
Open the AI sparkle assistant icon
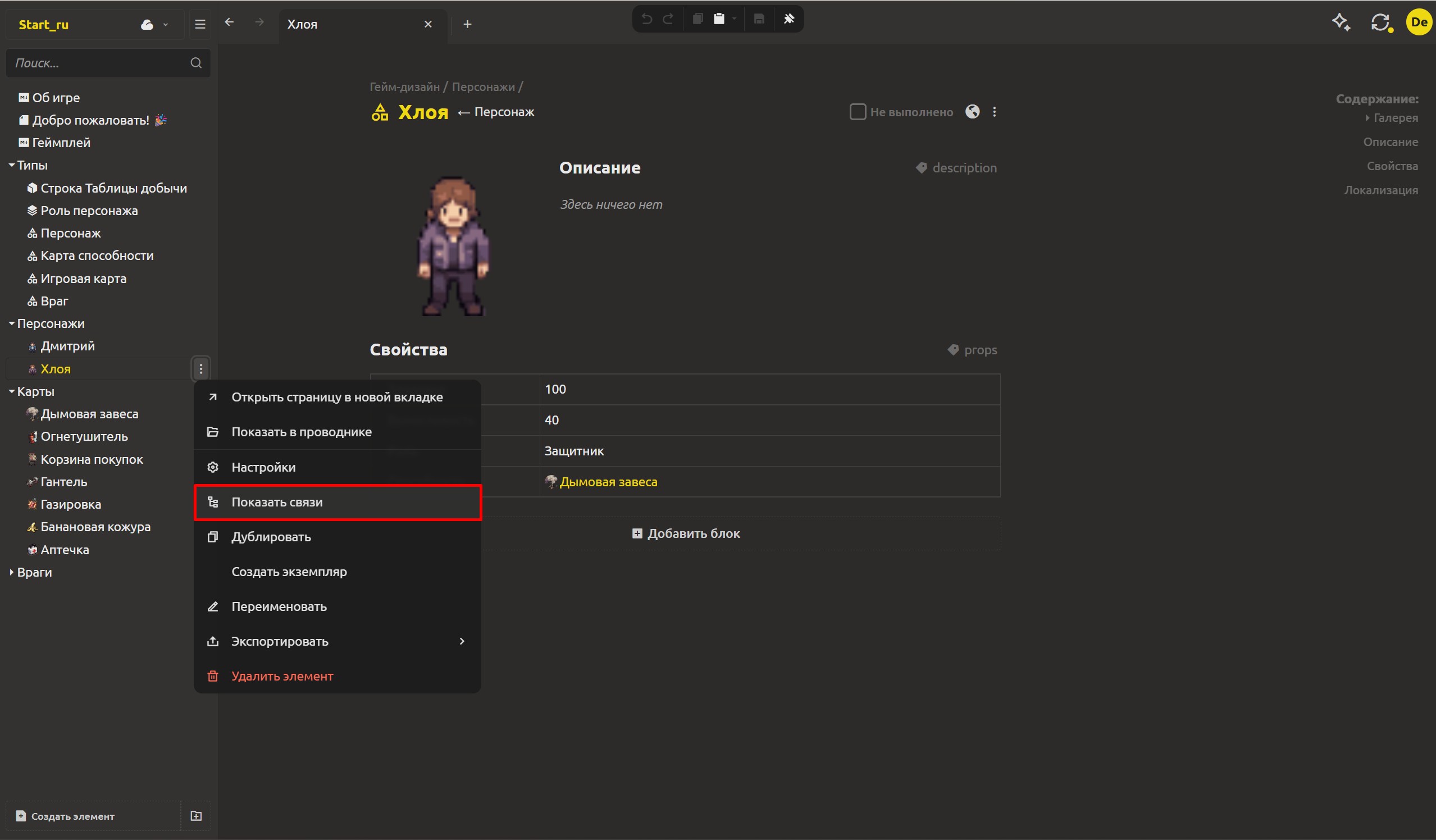(x=1341, y=23)
